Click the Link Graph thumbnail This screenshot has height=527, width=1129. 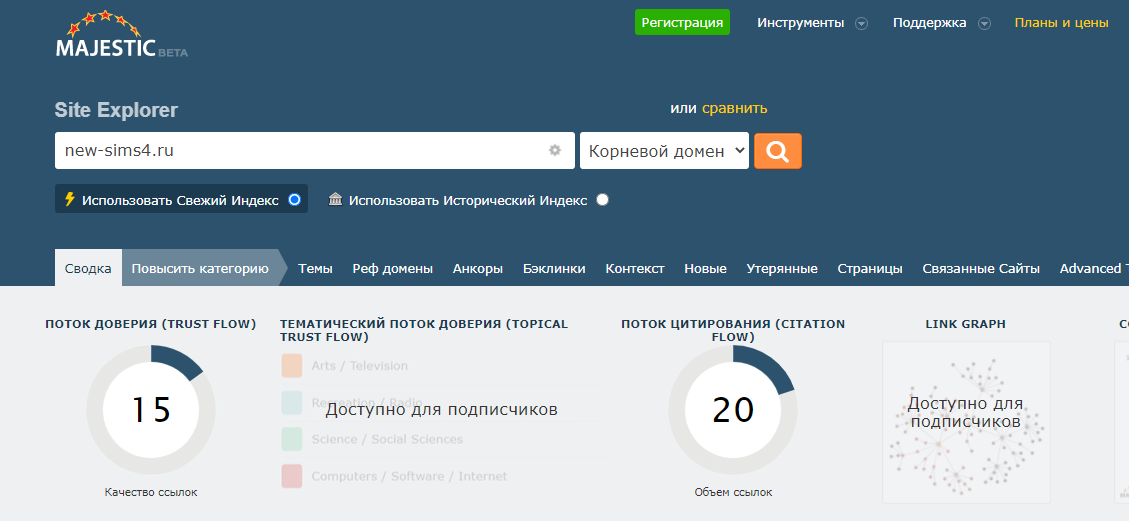point(966,422)
